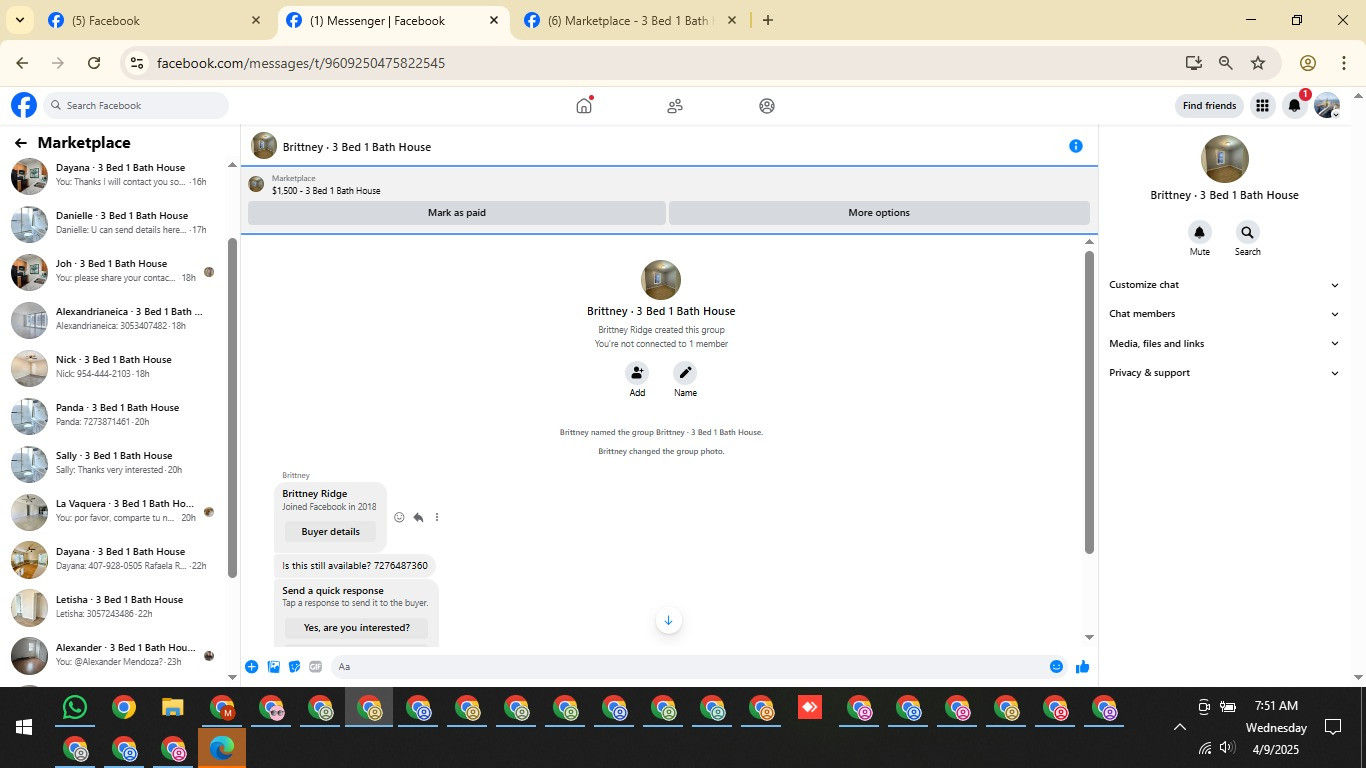Open the Friends icon in top navigation
This screenshot has height=768, width=1366.
click(675, 105)
